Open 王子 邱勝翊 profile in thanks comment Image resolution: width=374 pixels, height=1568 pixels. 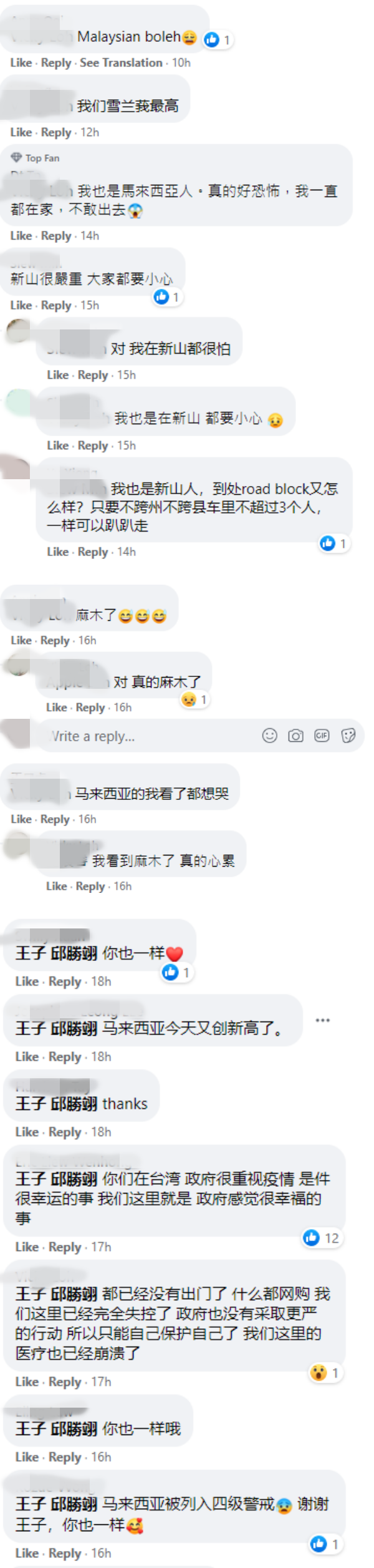(x=56, y=1104)
